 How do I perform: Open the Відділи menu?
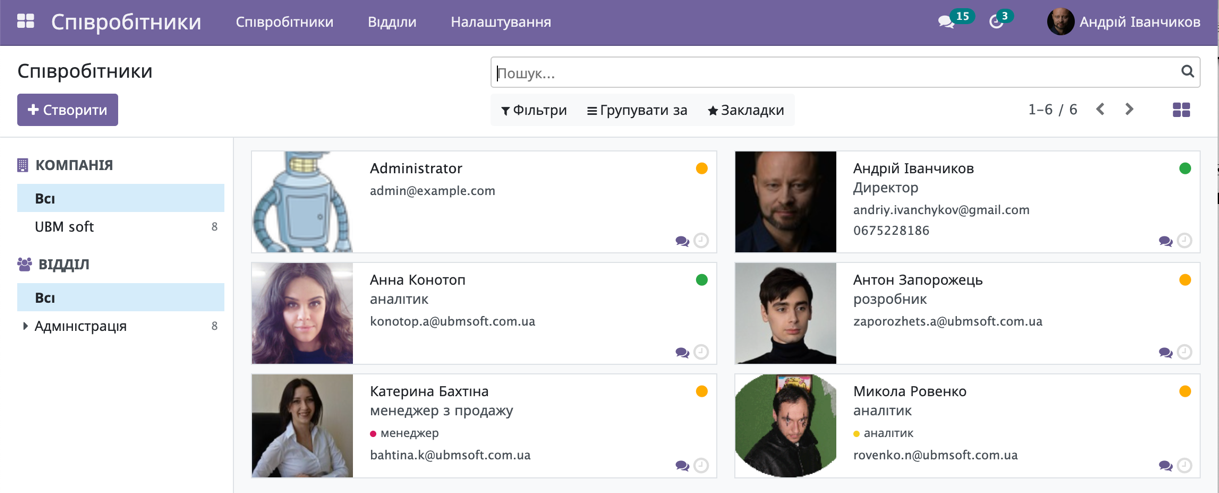pos(392,22)
